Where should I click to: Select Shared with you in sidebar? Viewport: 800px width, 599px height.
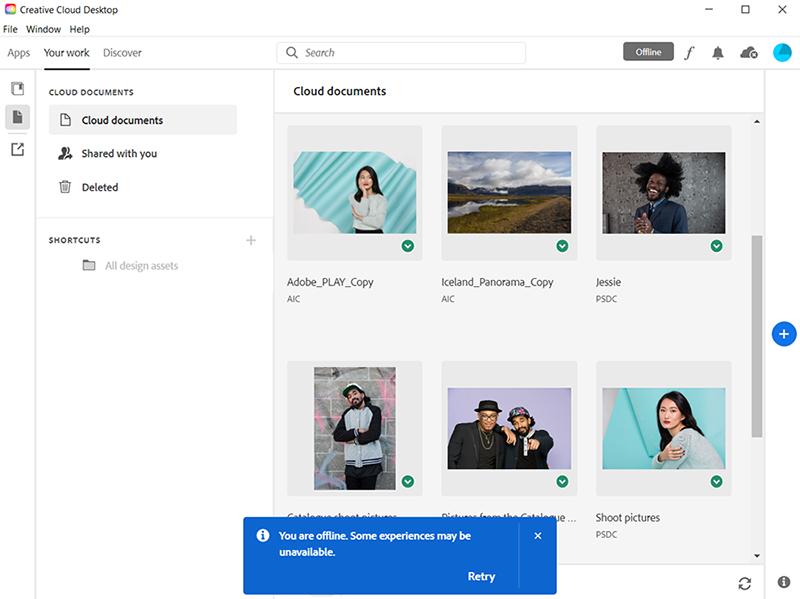(x=118, y=153)
